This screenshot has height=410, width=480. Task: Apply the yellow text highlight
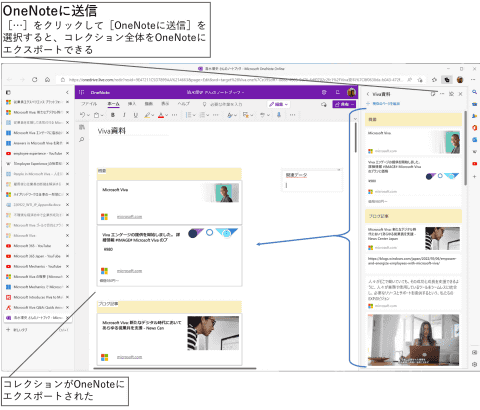pyautogui.click(x=147, y=115)
